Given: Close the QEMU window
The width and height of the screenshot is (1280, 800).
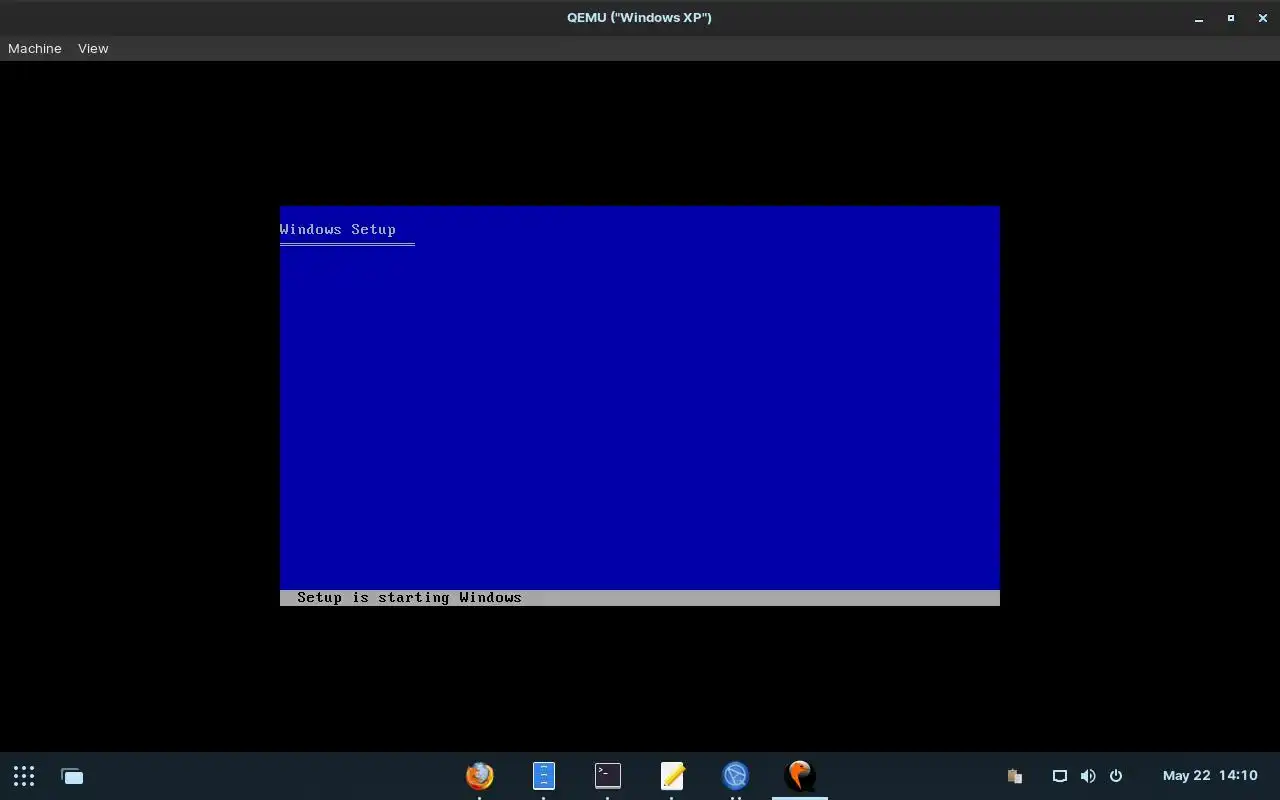Looking at the screenshot, I should [x=1263, y=18].
